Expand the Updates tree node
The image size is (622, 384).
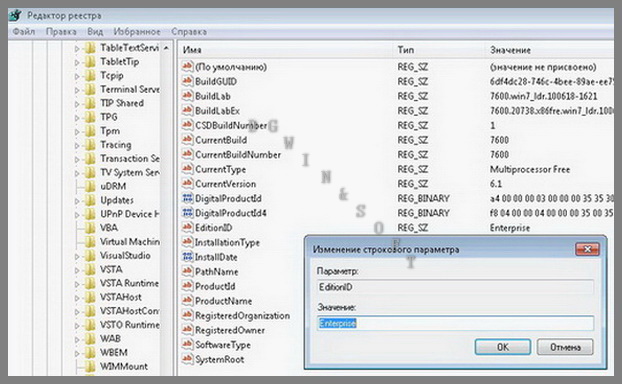[77, 201]
